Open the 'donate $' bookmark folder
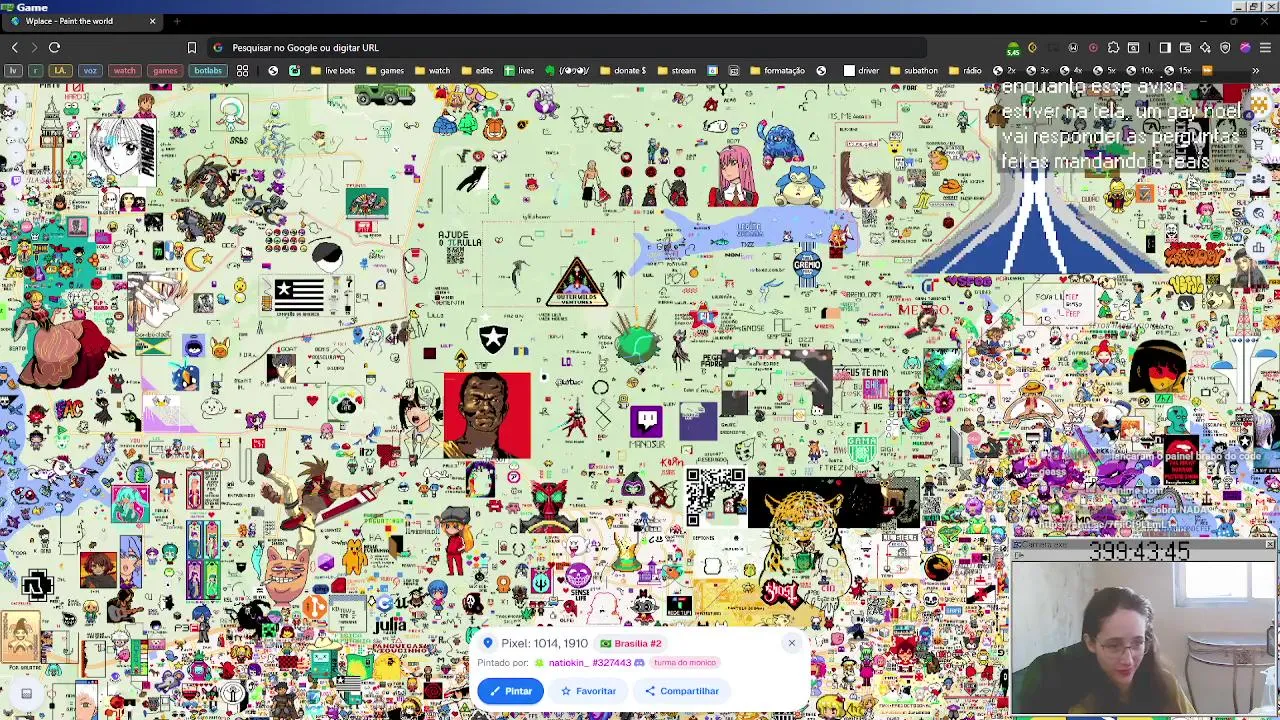The image size is (1280, 720). coord(622,71)
